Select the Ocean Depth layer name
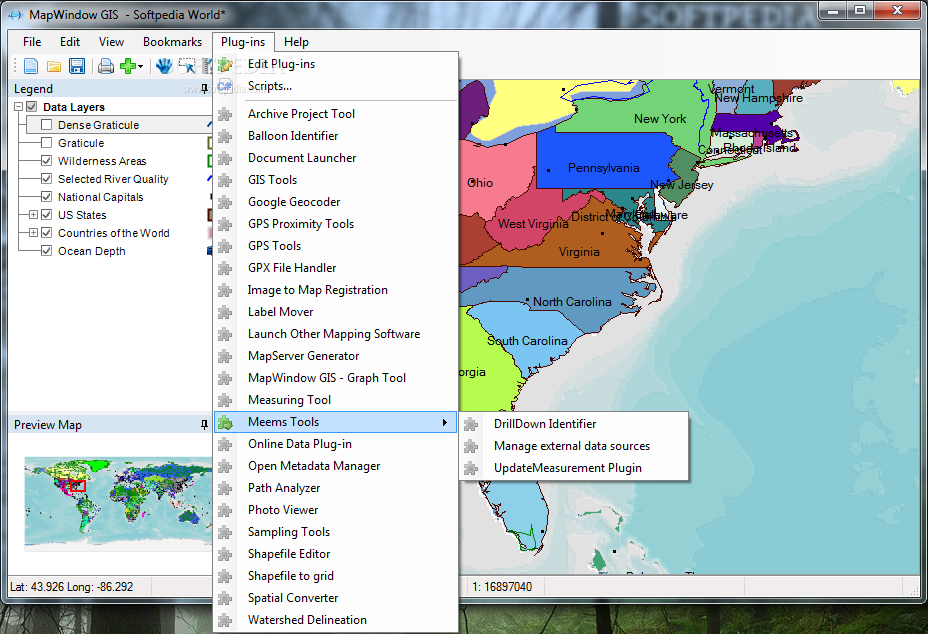928x634 pixels. 92,251
